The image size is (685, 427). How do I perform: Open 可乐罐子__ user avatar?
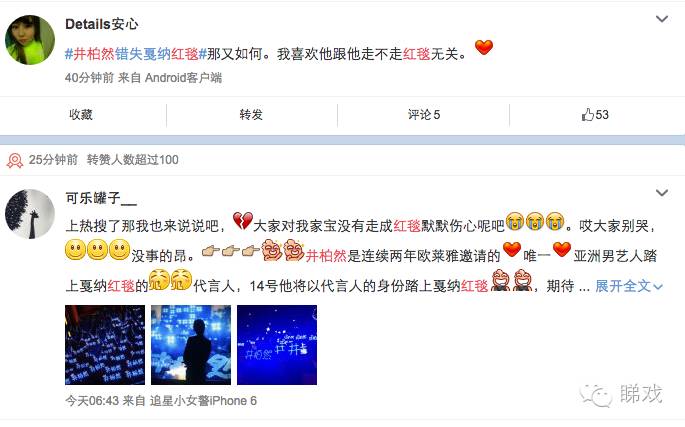[x=30, y=214]
